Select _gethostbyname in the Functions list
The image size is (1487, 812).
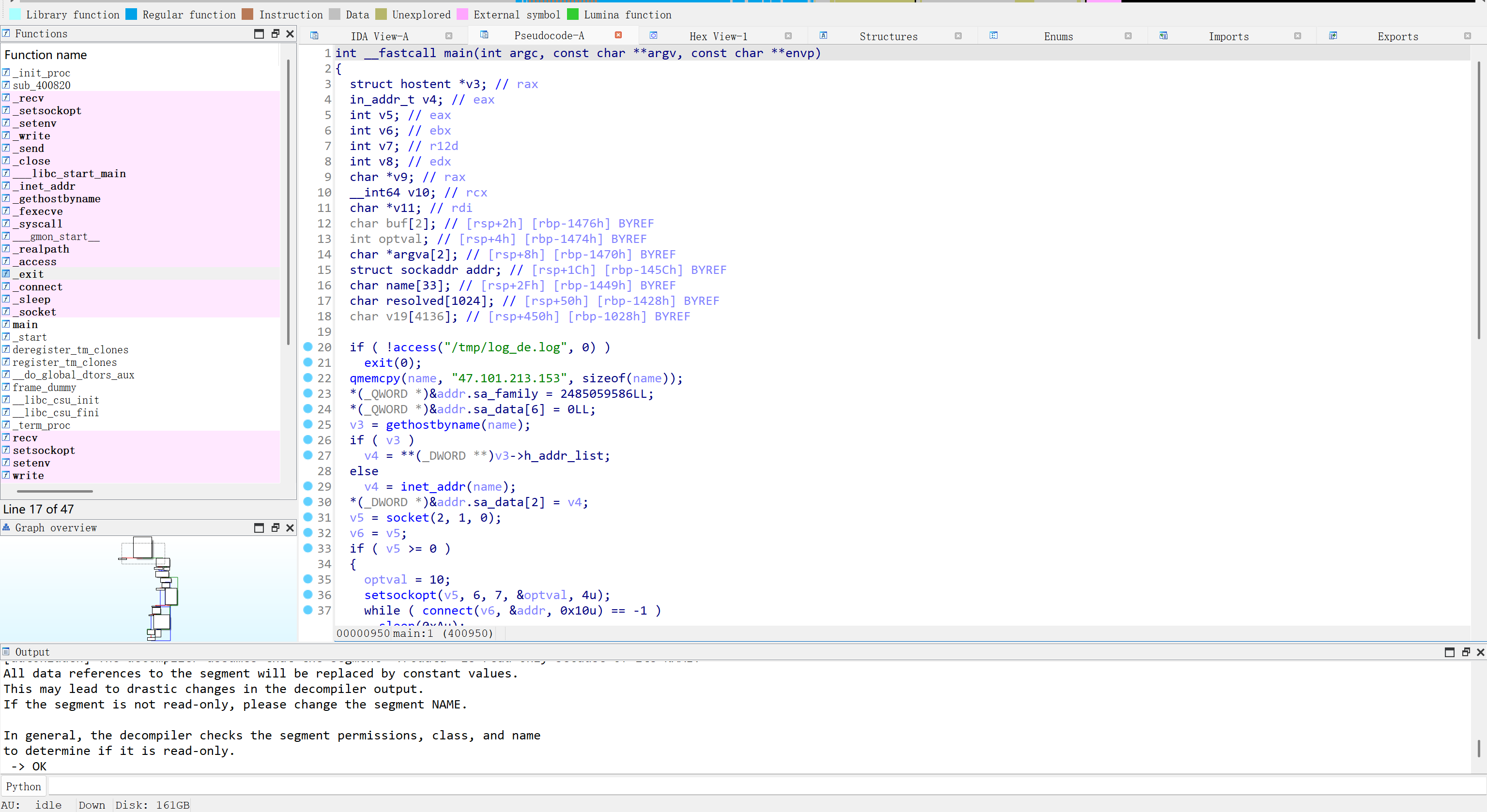click(x=140, y=199)
